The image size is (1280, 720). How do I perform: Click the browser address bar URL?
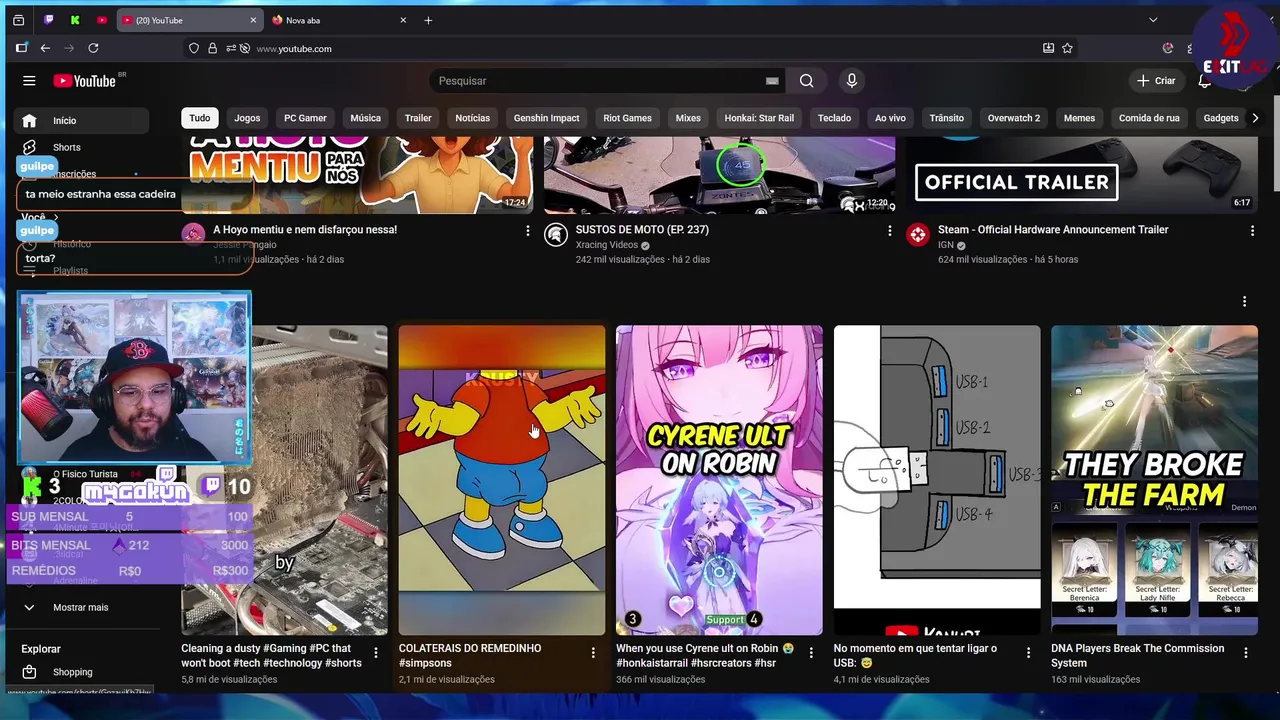[x=294, y=48]
